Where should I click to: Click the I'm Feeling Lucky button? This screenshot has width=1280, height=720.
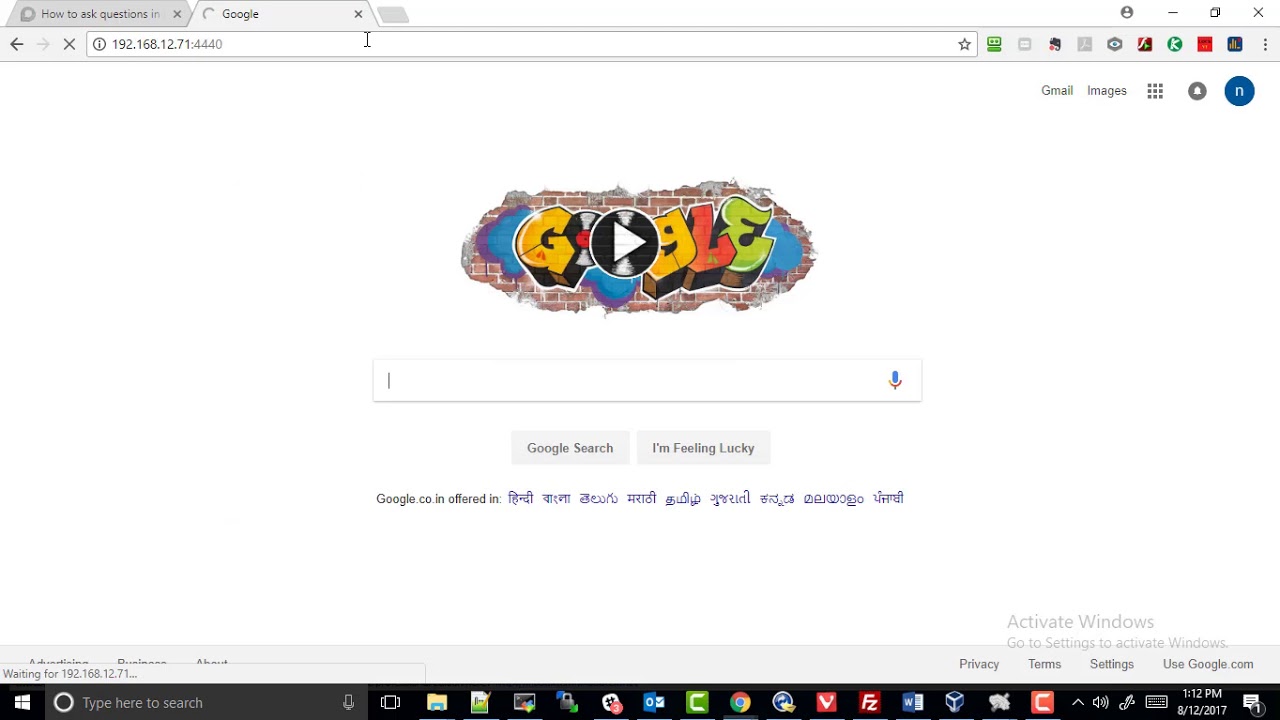tap(703, 448)
